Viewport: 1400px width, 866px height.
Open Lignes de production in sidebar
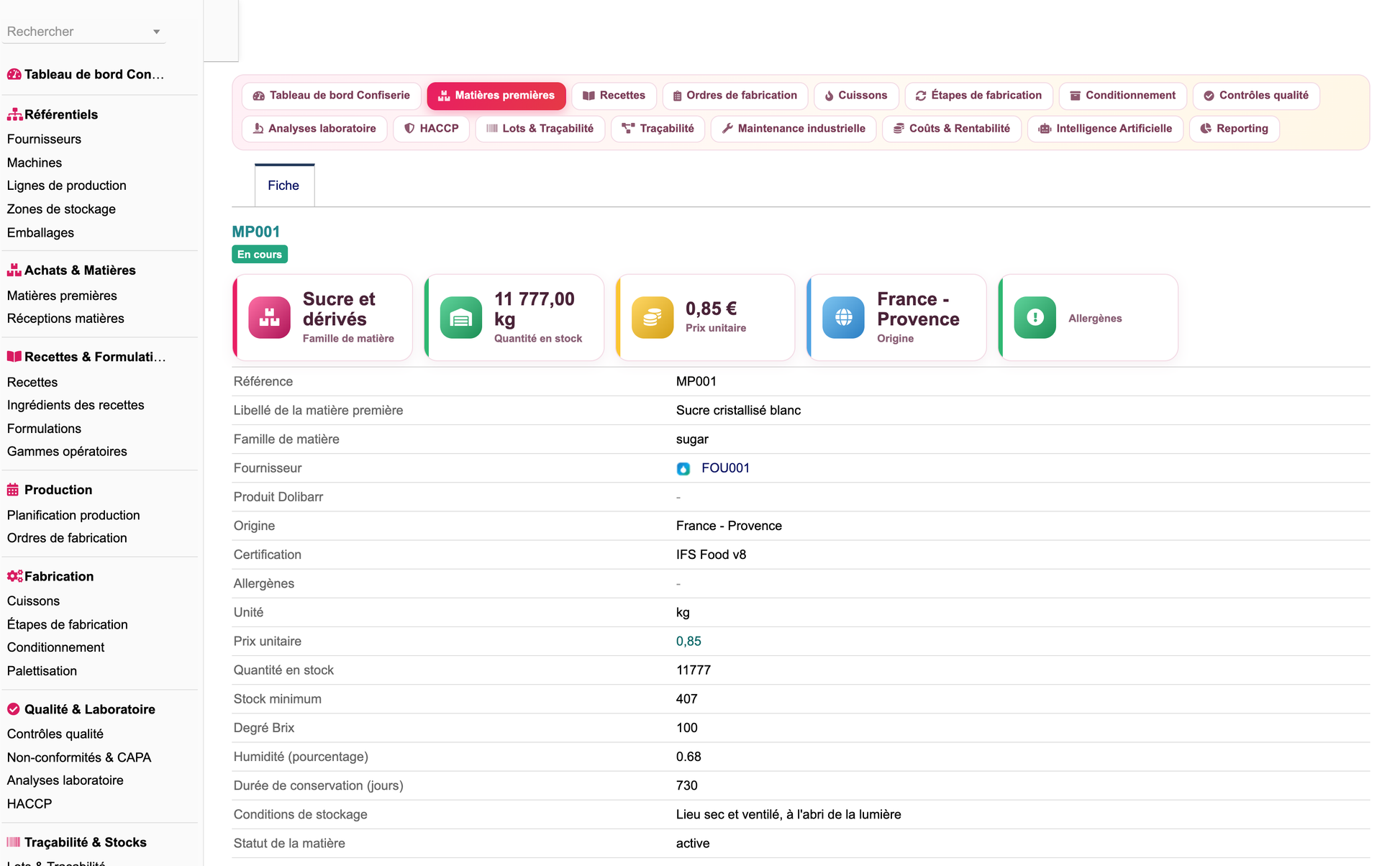[x=67, y=186]
